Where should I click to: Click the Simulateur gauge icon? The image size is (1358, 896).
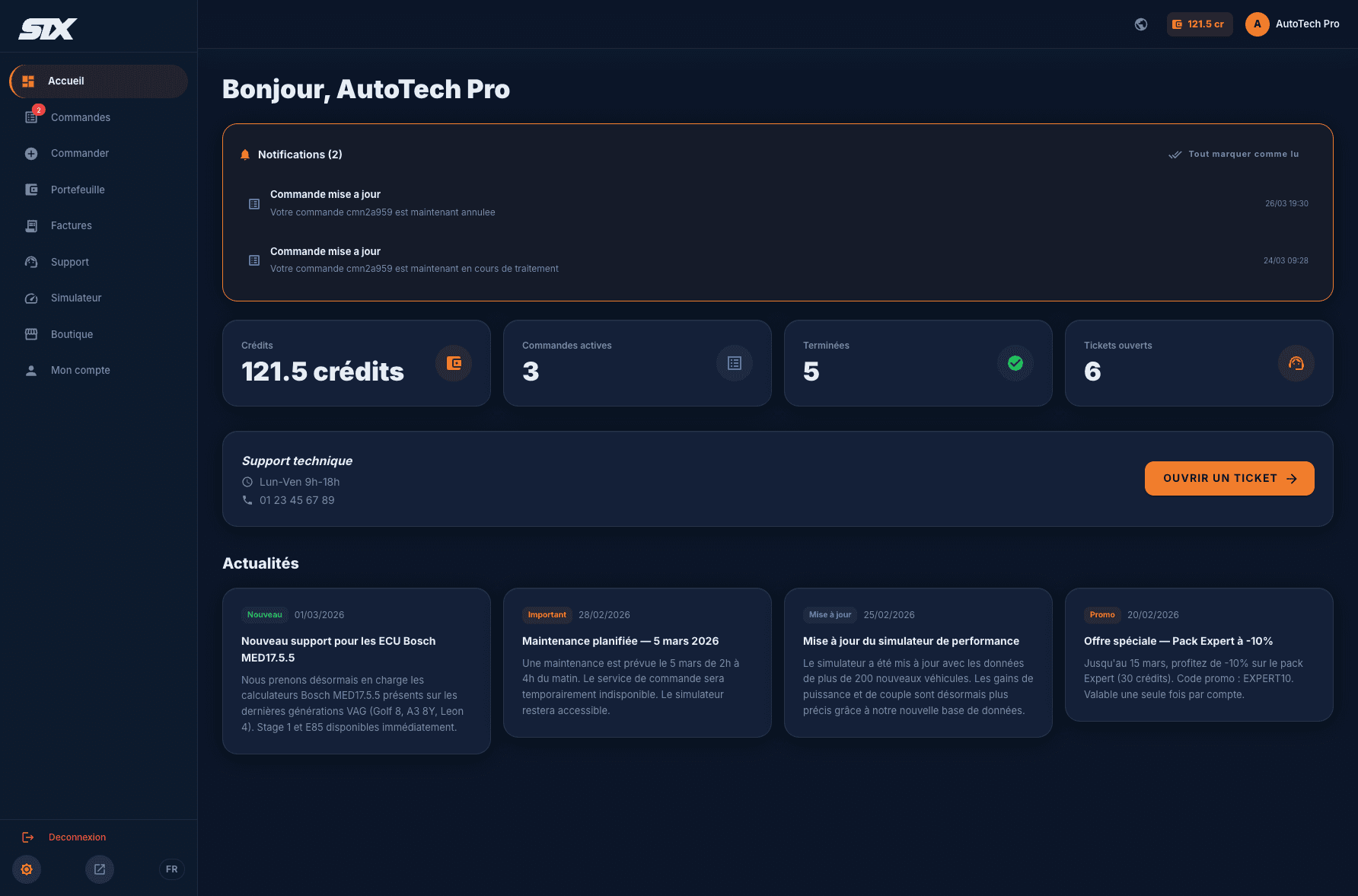pyautogui.click(x=31, y=298)
